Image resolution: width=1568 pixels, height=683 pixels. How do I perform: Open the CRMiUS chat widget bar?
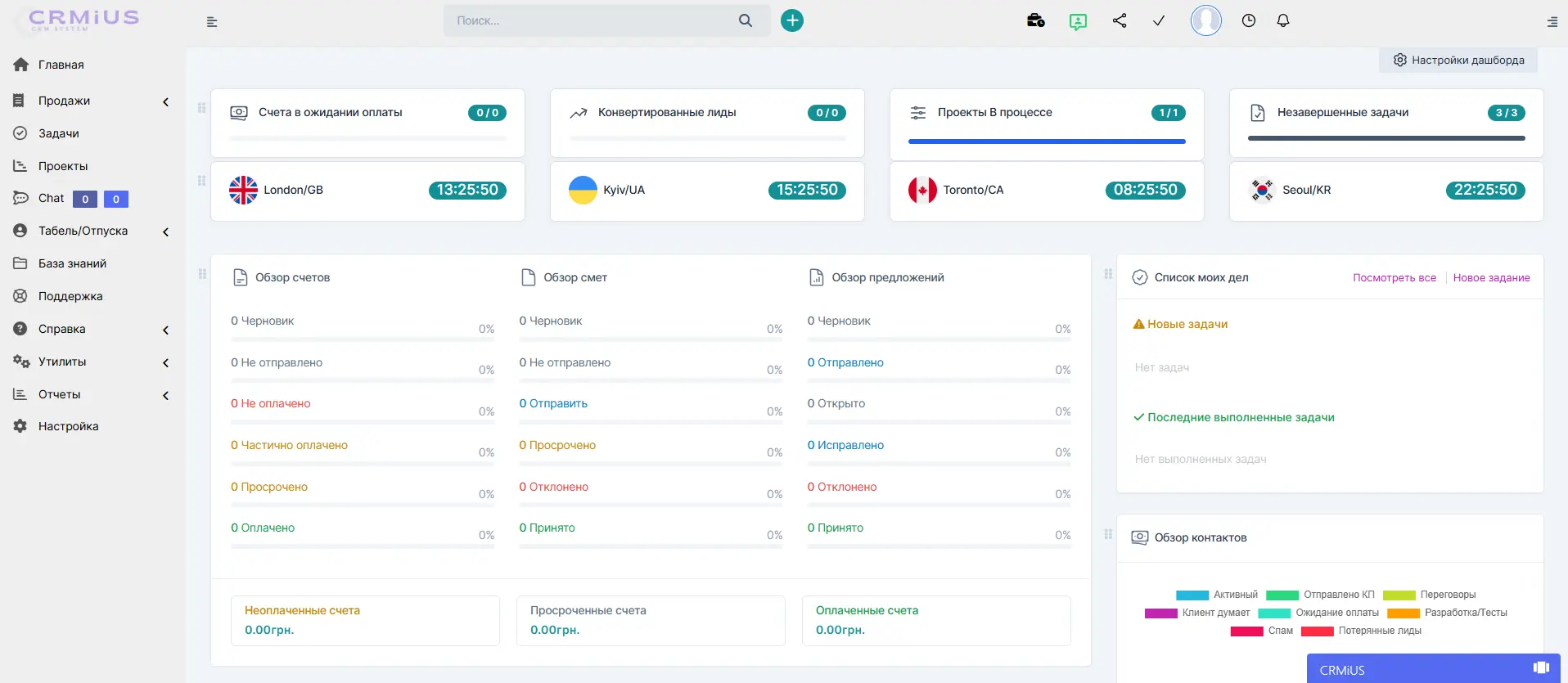1434,669
